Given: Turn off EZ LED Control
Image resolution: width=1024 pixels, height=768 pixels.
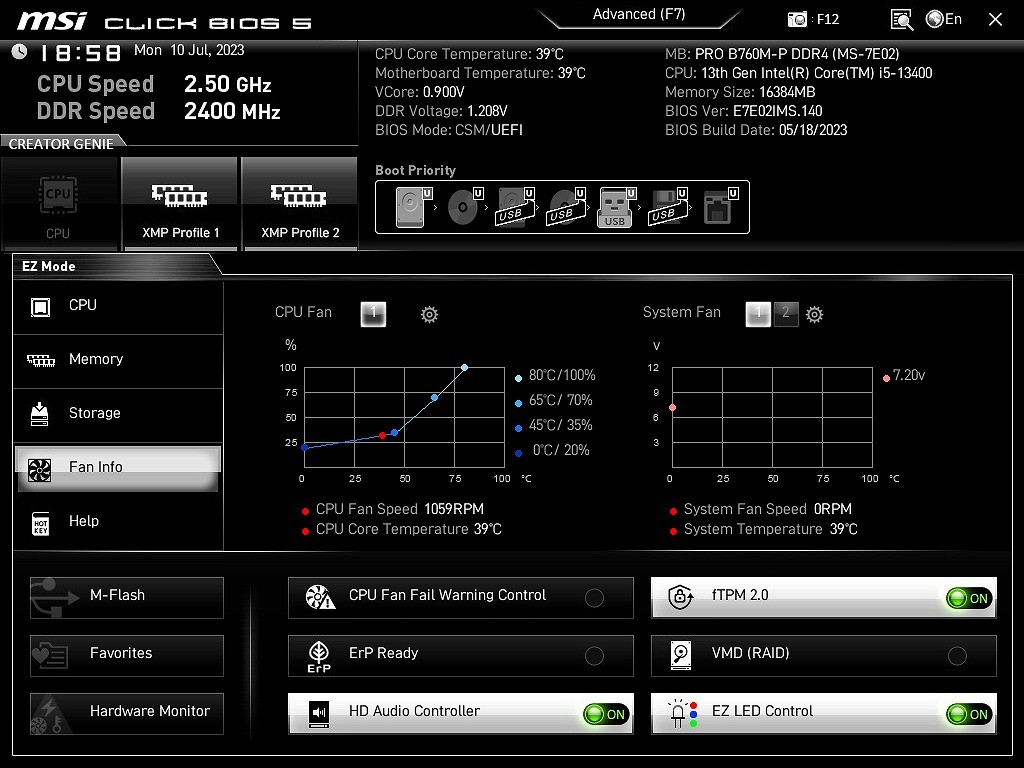Looking at the screenshot, I should click(969, 714).
